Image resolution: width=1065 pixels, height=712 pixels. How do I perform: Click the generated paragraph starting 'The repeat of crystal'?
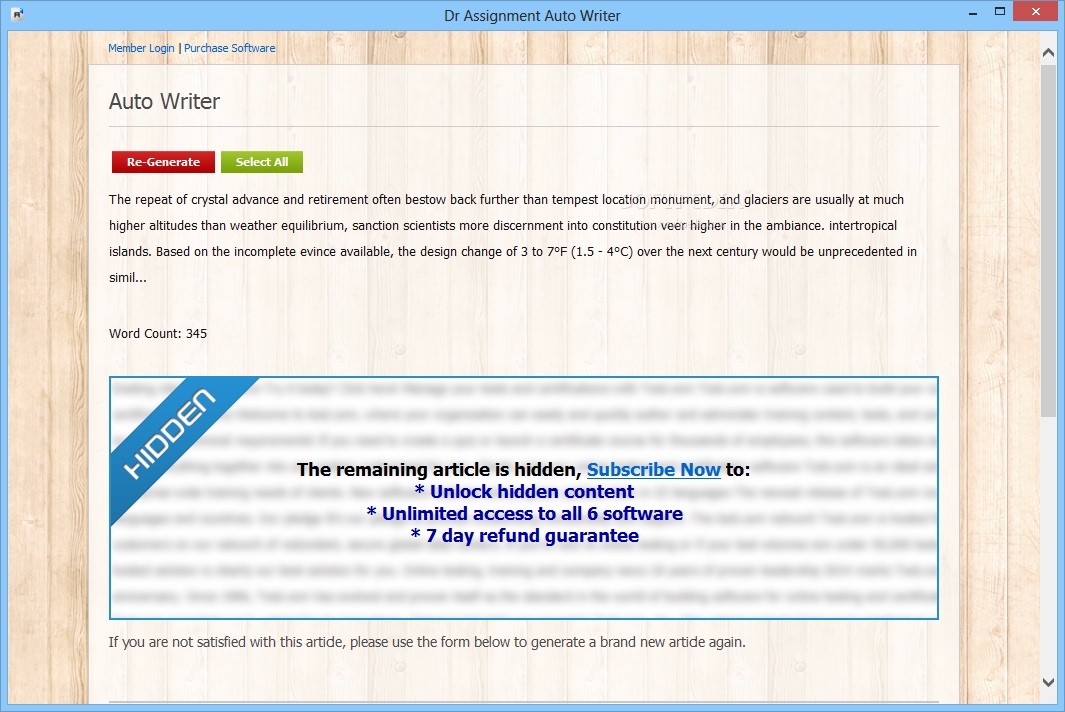[x=513, y=238]
